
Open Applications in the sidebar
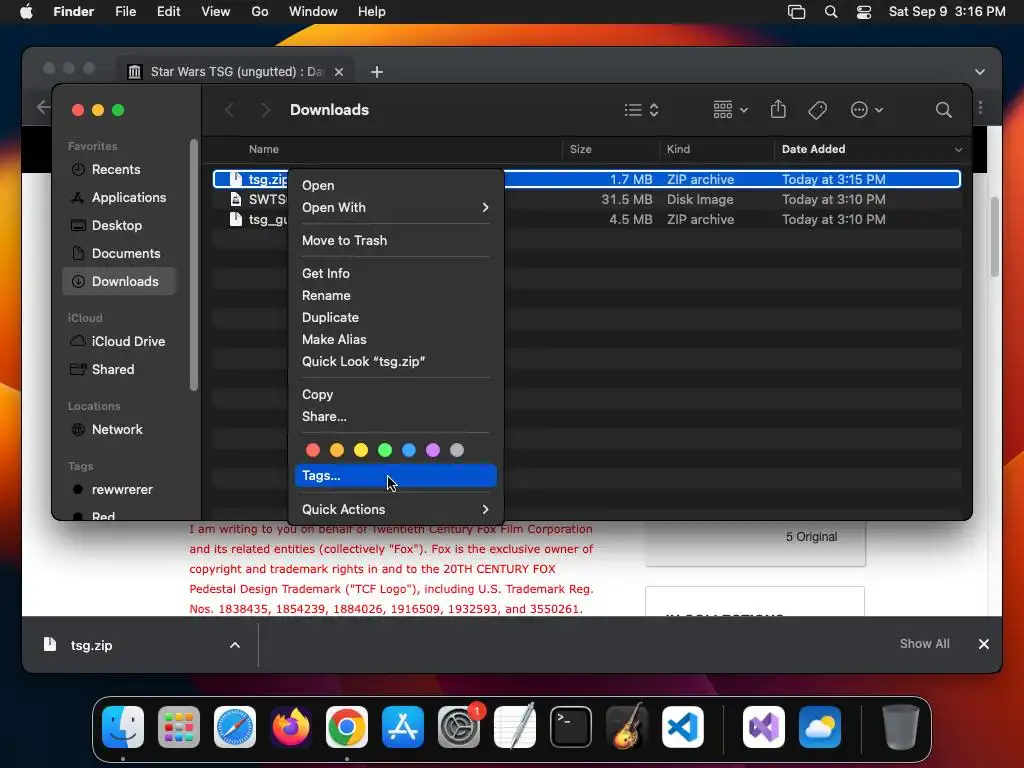click(x=119, y=198)
